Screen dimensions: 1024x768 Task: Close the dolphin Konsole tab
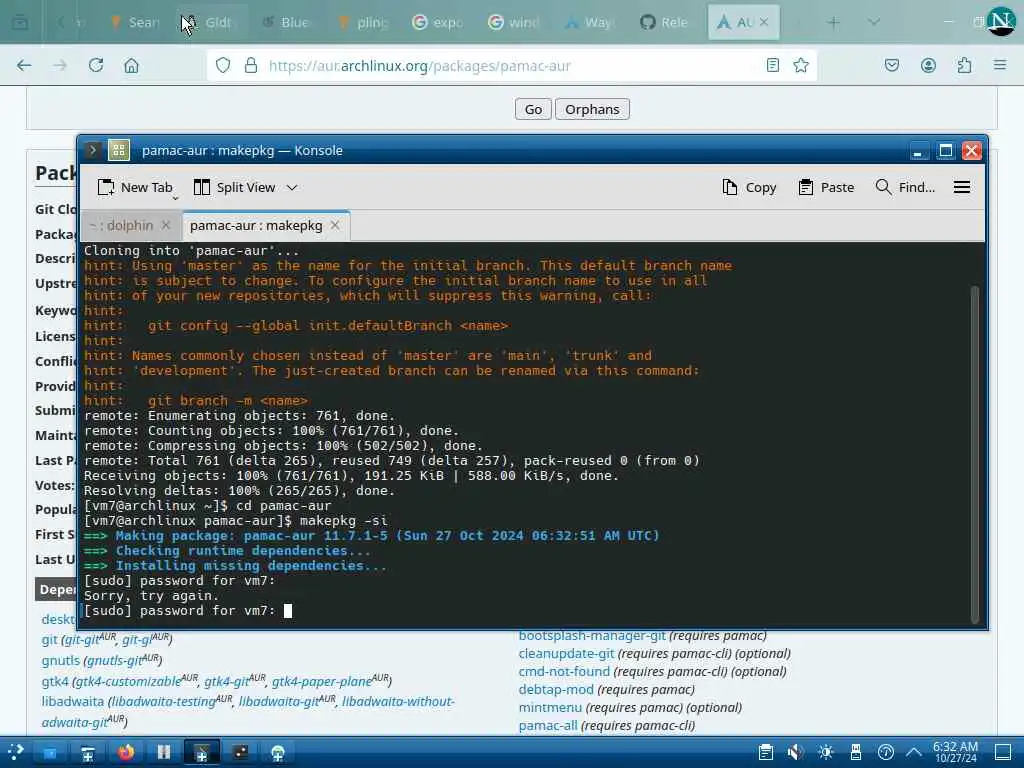(x=166, y=225)
